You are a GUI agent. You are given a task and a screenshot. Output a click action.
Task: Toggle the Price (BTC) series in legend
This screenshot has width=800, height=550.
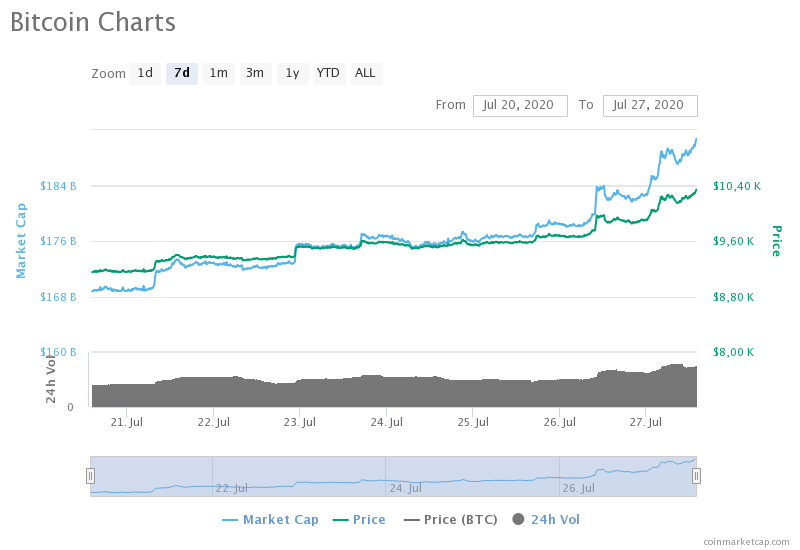[451, 519]
